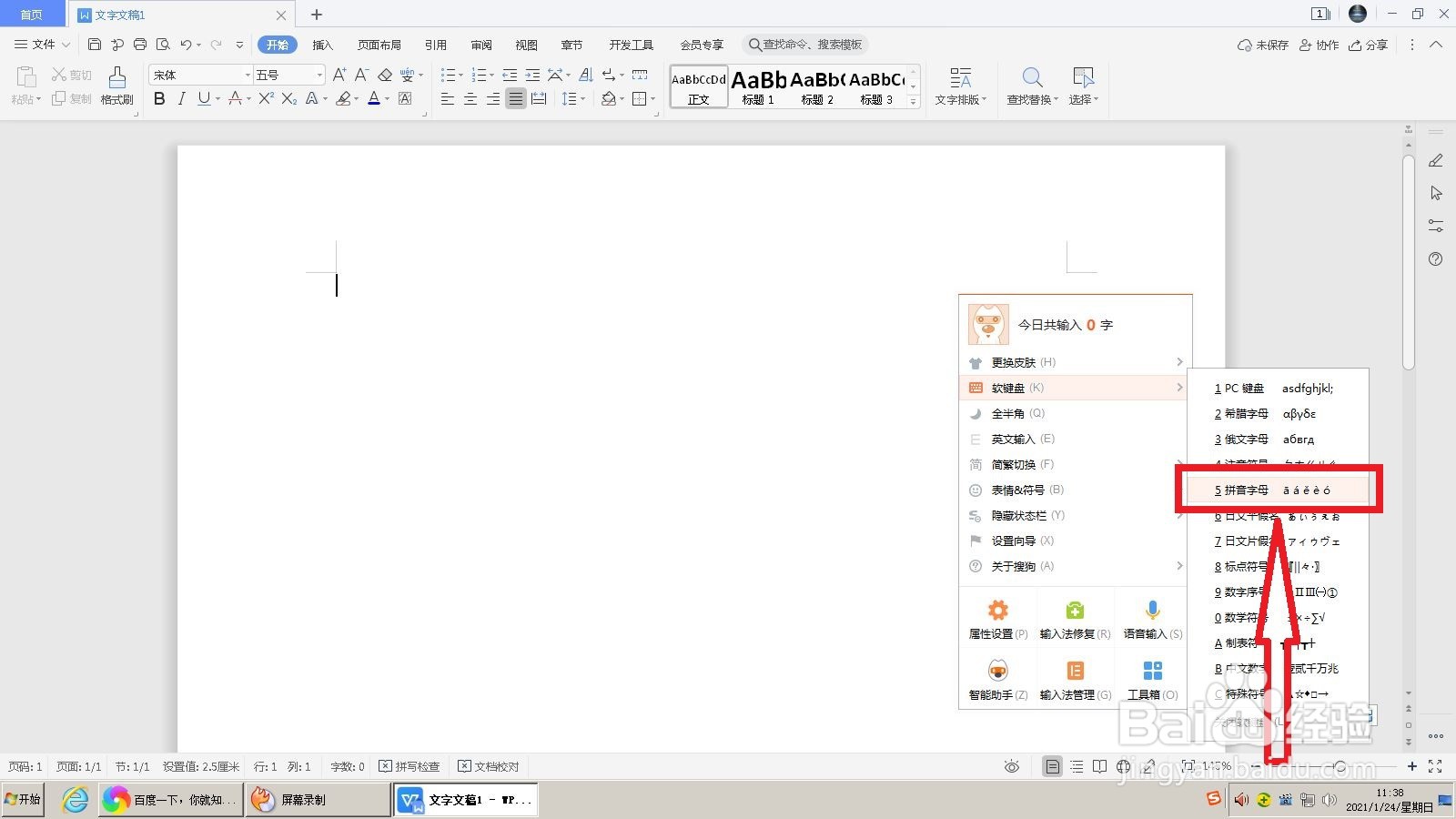Image resolution: width=1456 pixels, height=819 pixels.
Task: Switch to the 插入 ribbon tab
Action: point(323,45)
